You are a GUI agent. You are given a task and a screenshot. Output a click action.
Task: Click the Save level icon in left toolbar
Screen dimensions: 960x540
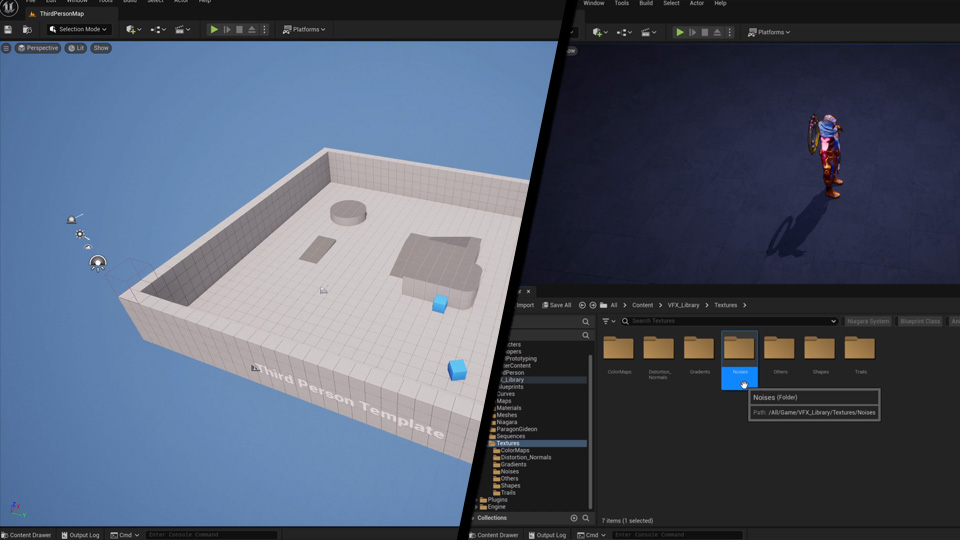(8, 30)
